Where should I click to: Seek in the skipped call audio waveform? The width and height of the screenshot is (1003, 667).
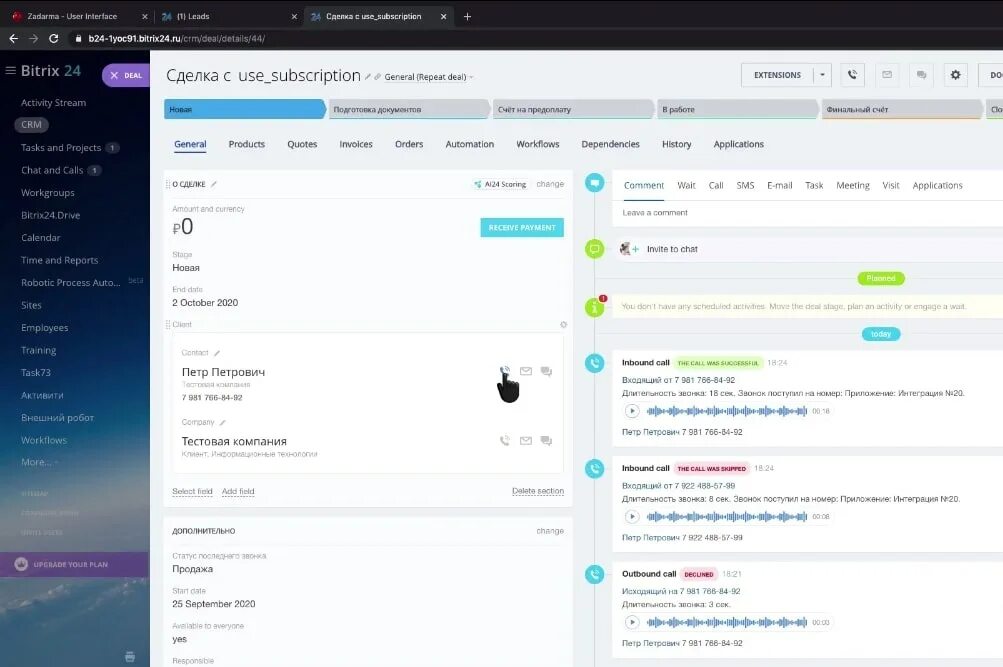727,516
